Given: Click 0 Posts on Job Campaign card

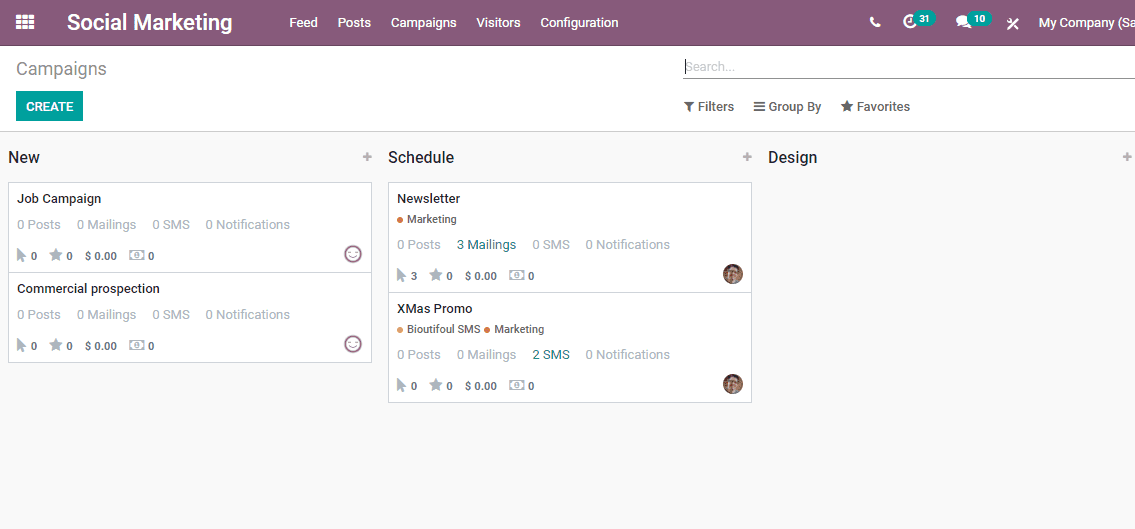Looking at the screenshot, I should [x=39, y=224].
